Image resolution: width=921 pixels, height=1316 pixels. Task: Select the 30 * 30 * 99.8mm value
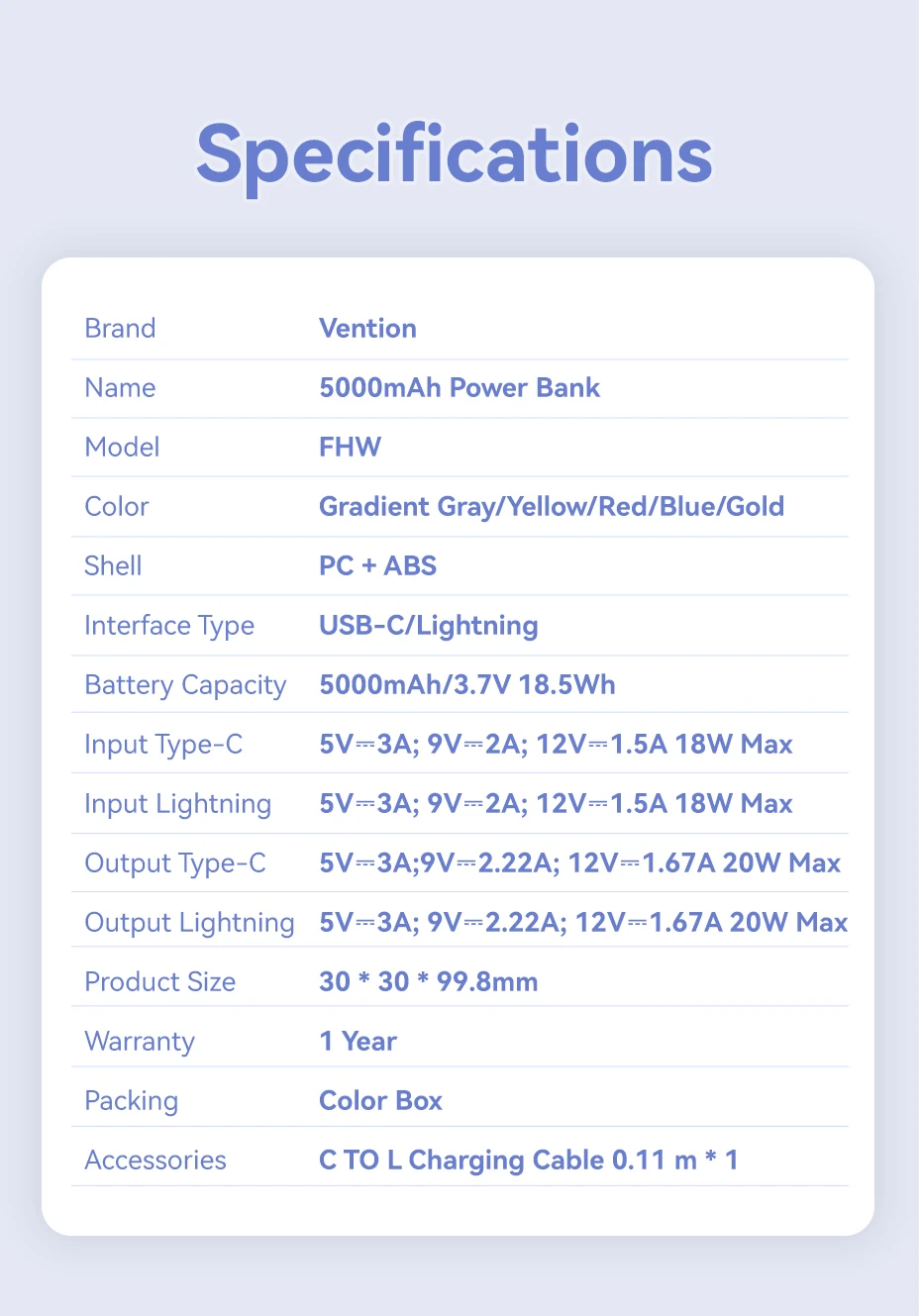(429, 981)
